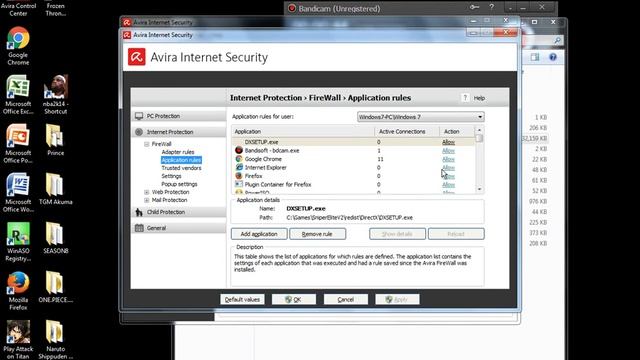Click the Add application button
Image resolution: width=640 pixels, height=360 pixels.
coord(259,234)
